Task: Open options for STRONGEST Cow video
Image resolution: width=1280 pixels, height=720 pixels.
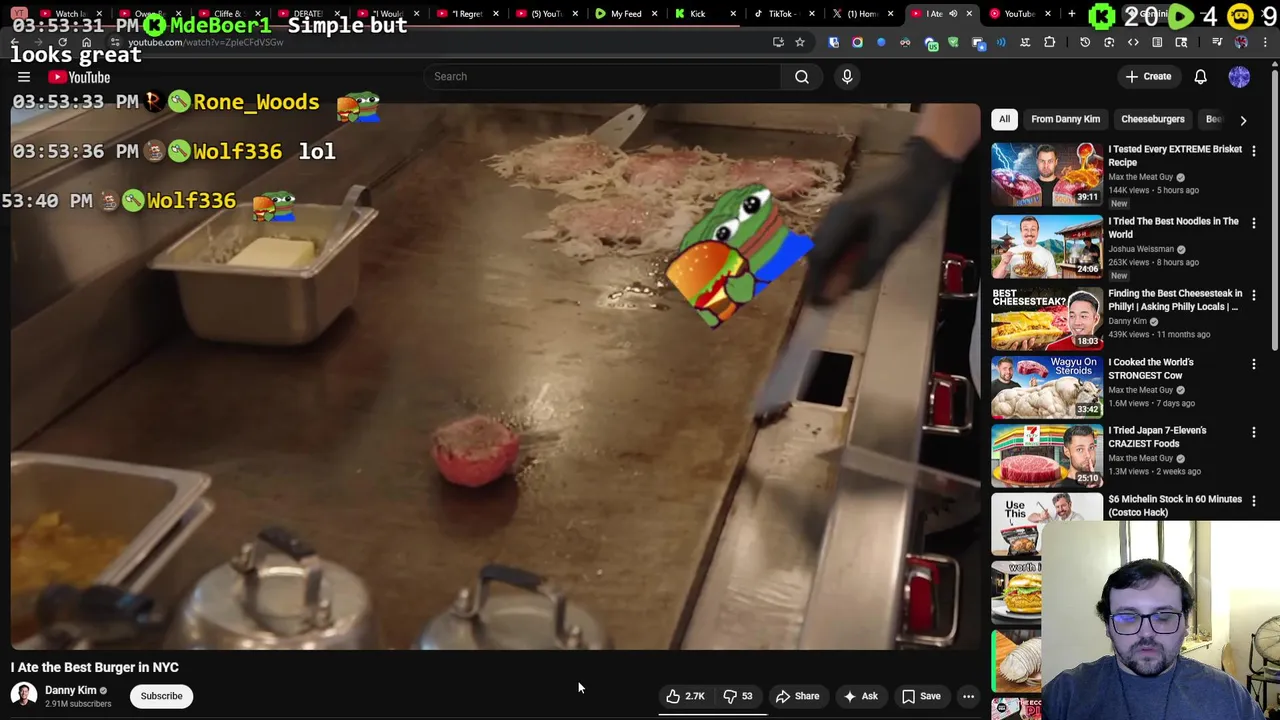Action: coord(1254,364)
